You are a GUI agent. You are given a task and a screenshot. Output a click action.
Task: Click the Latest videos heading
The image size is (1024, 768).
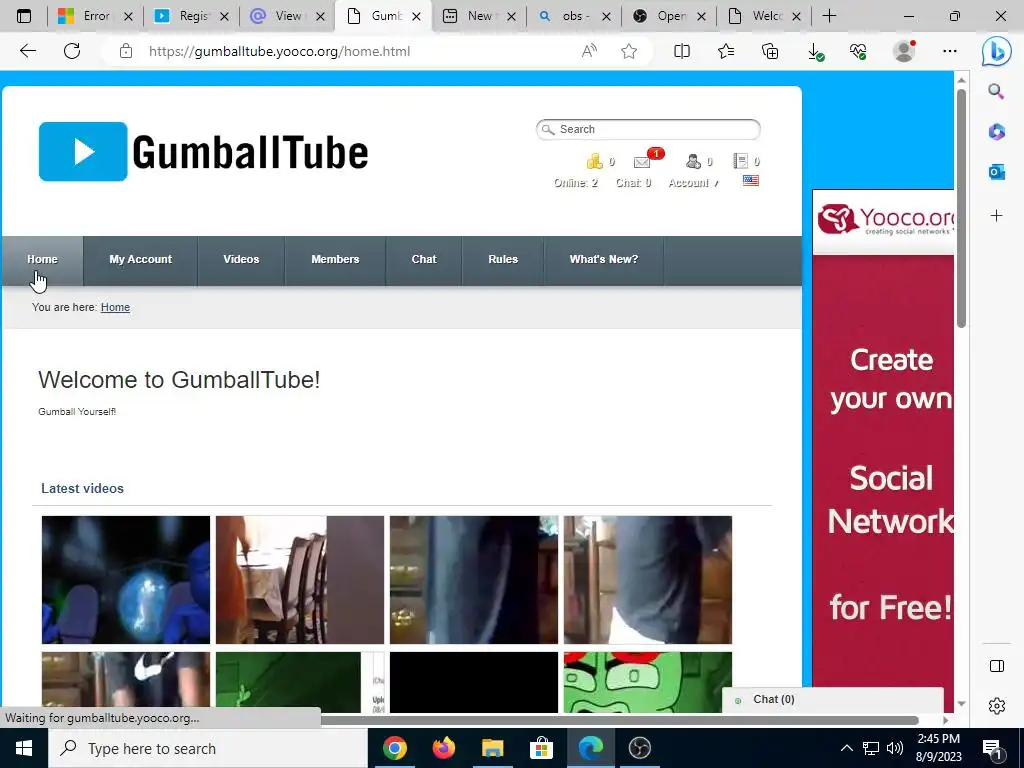[82, 488]
